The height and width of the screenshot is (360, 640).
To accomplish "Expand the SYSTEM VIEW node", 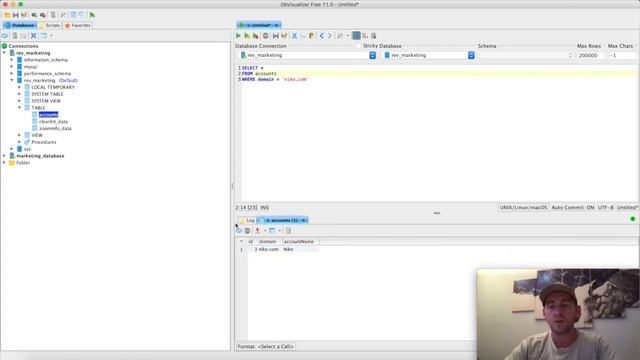I will [19, 101].
